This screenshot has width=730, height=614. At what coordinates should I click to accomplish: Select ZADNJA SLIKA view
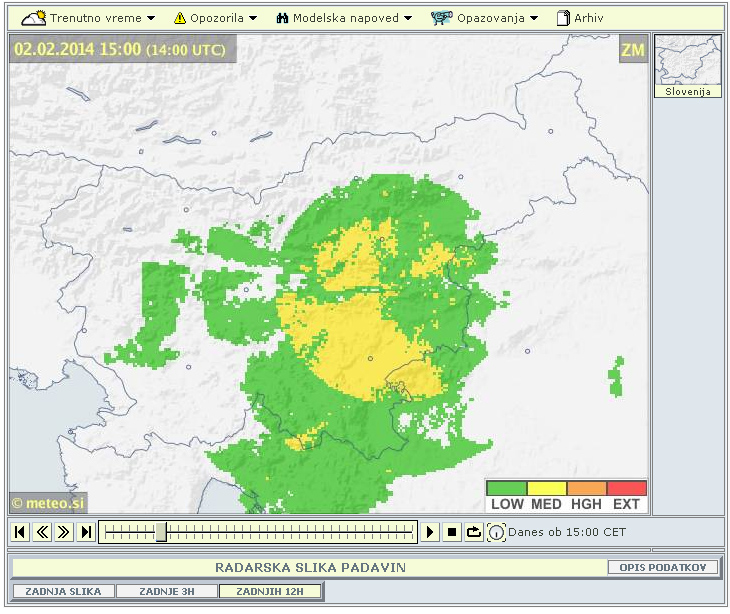pos(63,591)
